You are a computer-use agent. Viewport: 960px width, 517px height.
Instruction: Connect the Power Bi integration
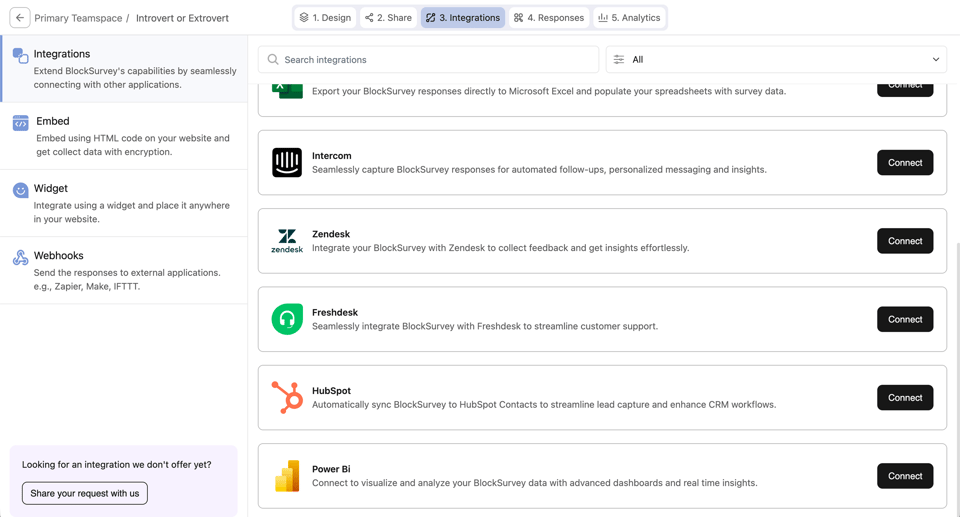click(905, 476)
